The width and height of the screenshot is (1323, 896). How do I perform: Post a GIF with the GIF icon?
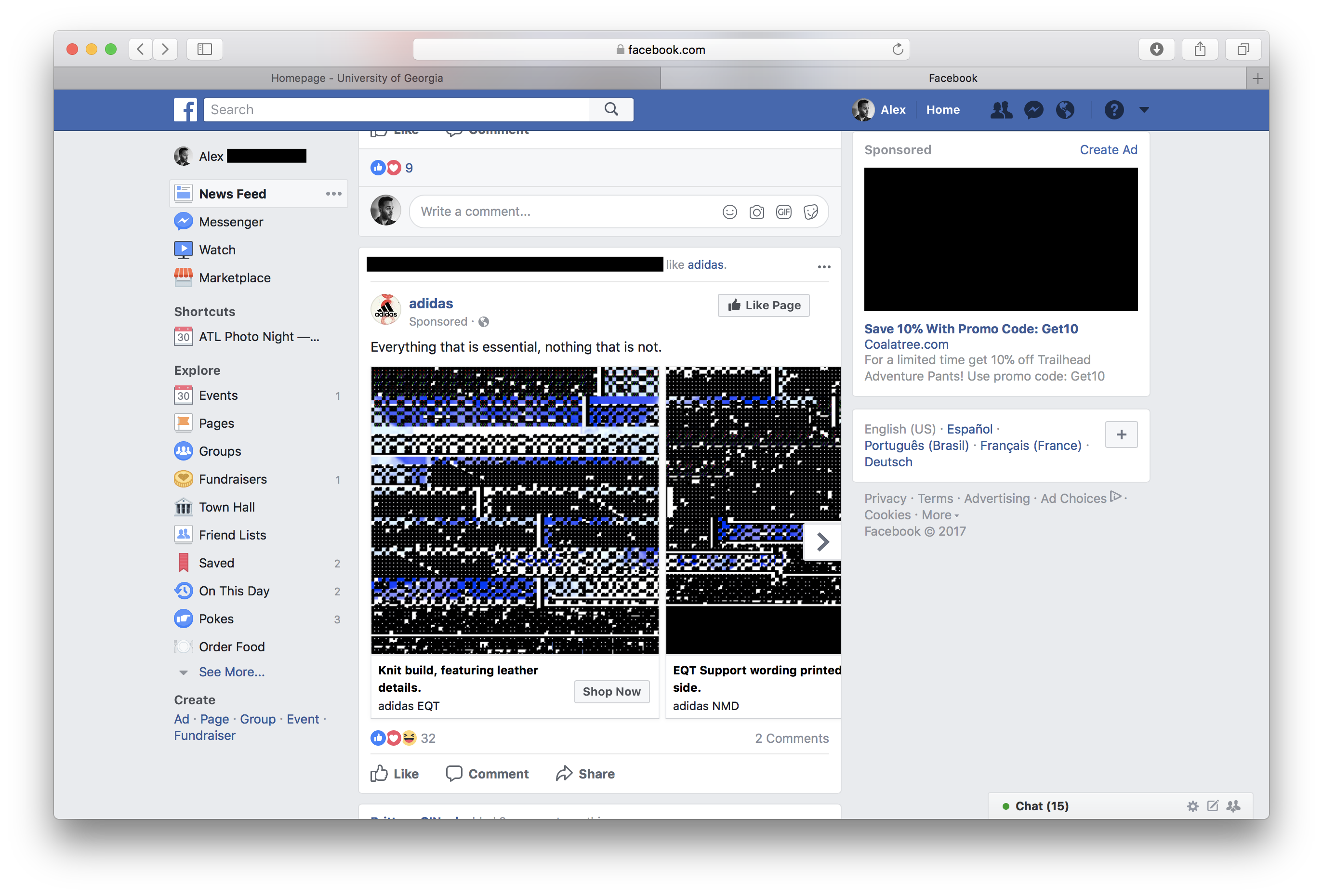[x=783, y=212]
